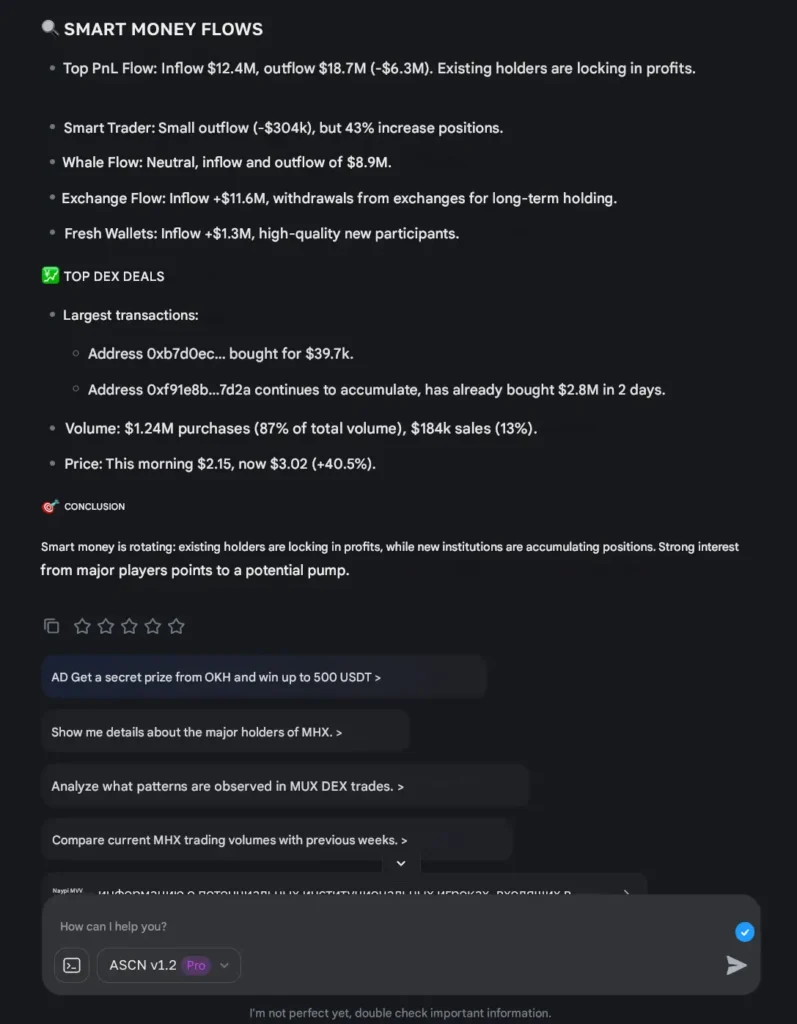Select the terminal prompt icon in the input bar

point(71,966)
